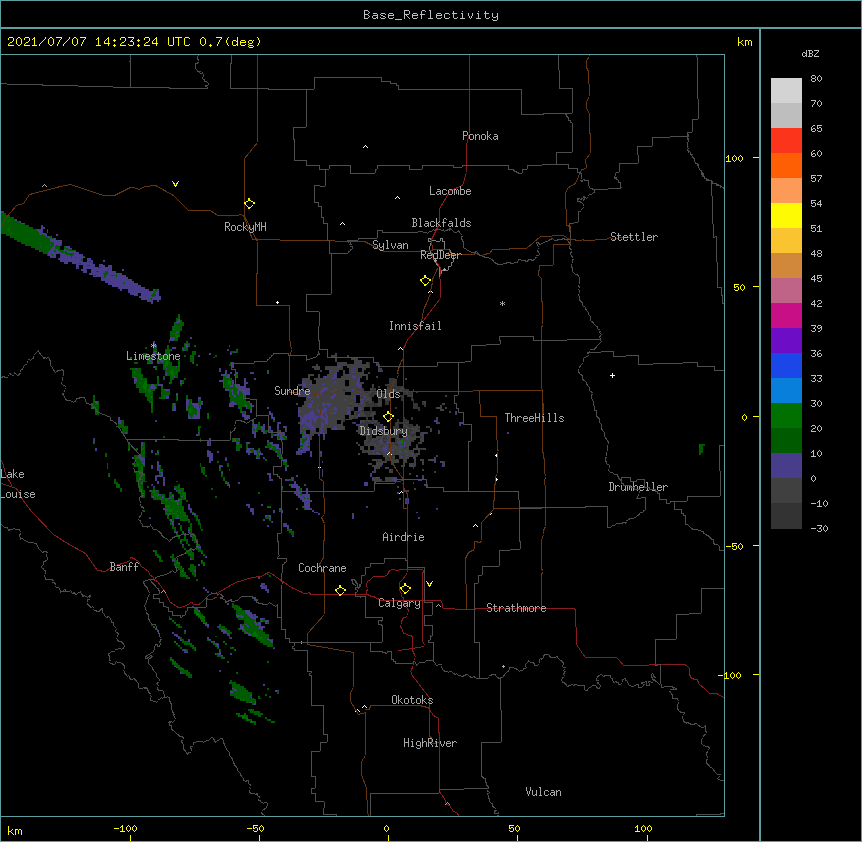Click the dBZ legend heading
Screen dimensions: 862x842
(x=810, y=53)
